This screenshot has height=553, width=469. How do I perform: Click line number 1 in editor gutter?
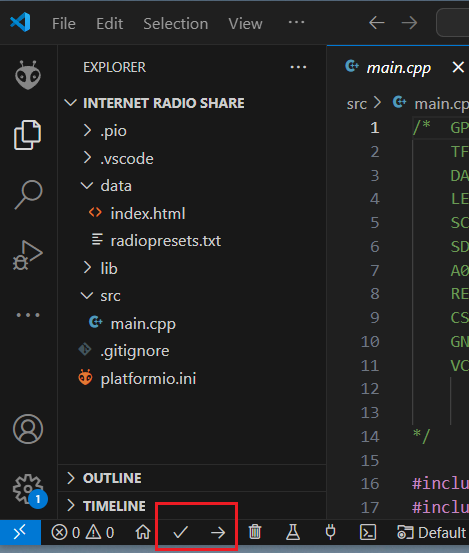click(x=374, y=128)
